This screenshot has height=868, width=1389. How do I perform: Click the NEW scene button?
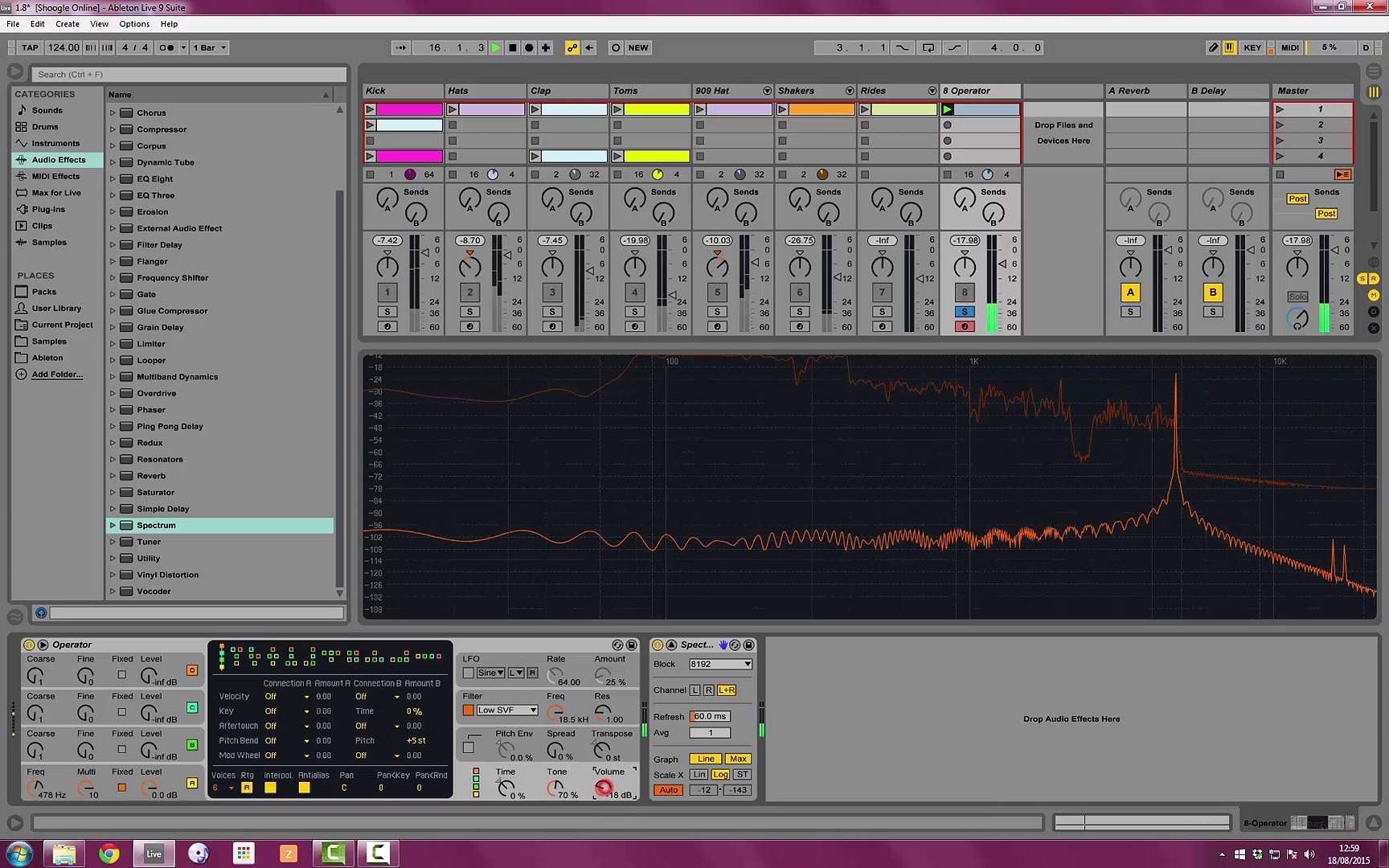coord(638,47)
